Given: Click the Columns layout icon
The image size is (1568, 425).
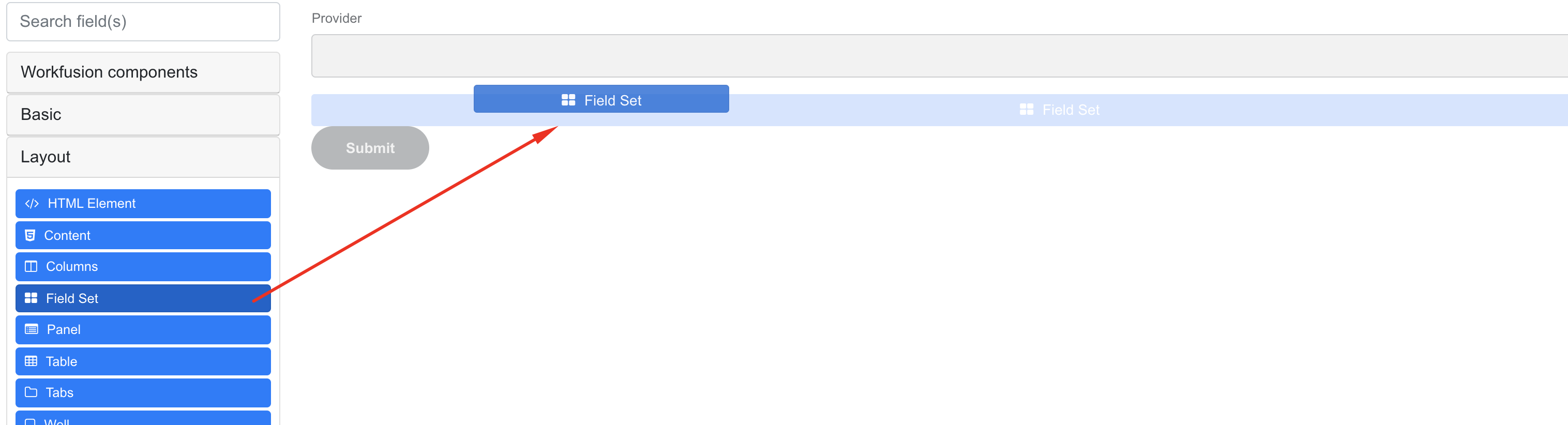Looking at the screenshot, I should pyautogui.click(x=31, y=267).
